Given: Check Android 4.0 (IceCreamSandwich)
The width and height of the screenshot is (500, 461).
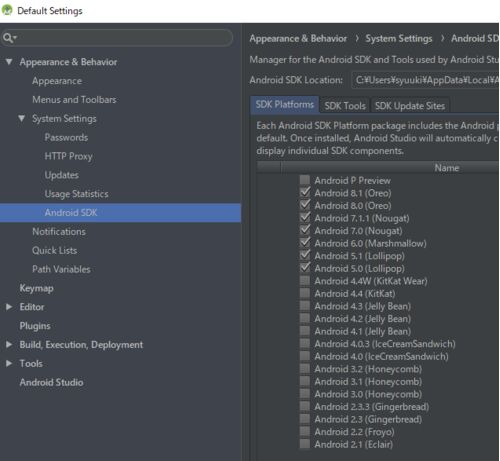Looking at the screenshot, I should (305, 356).
